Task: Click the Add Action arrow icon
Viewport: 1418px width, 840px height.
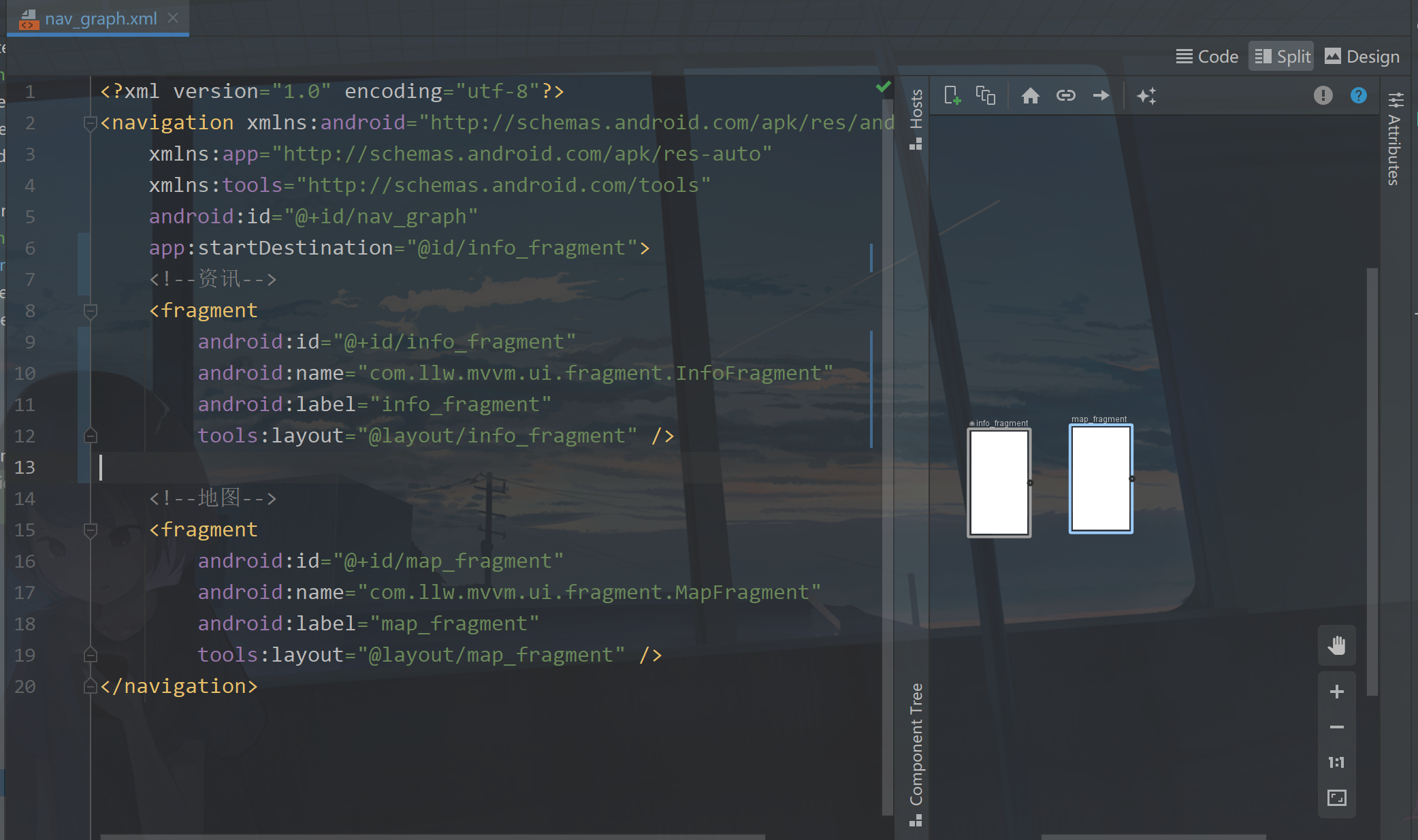Action: point(1101,95)
